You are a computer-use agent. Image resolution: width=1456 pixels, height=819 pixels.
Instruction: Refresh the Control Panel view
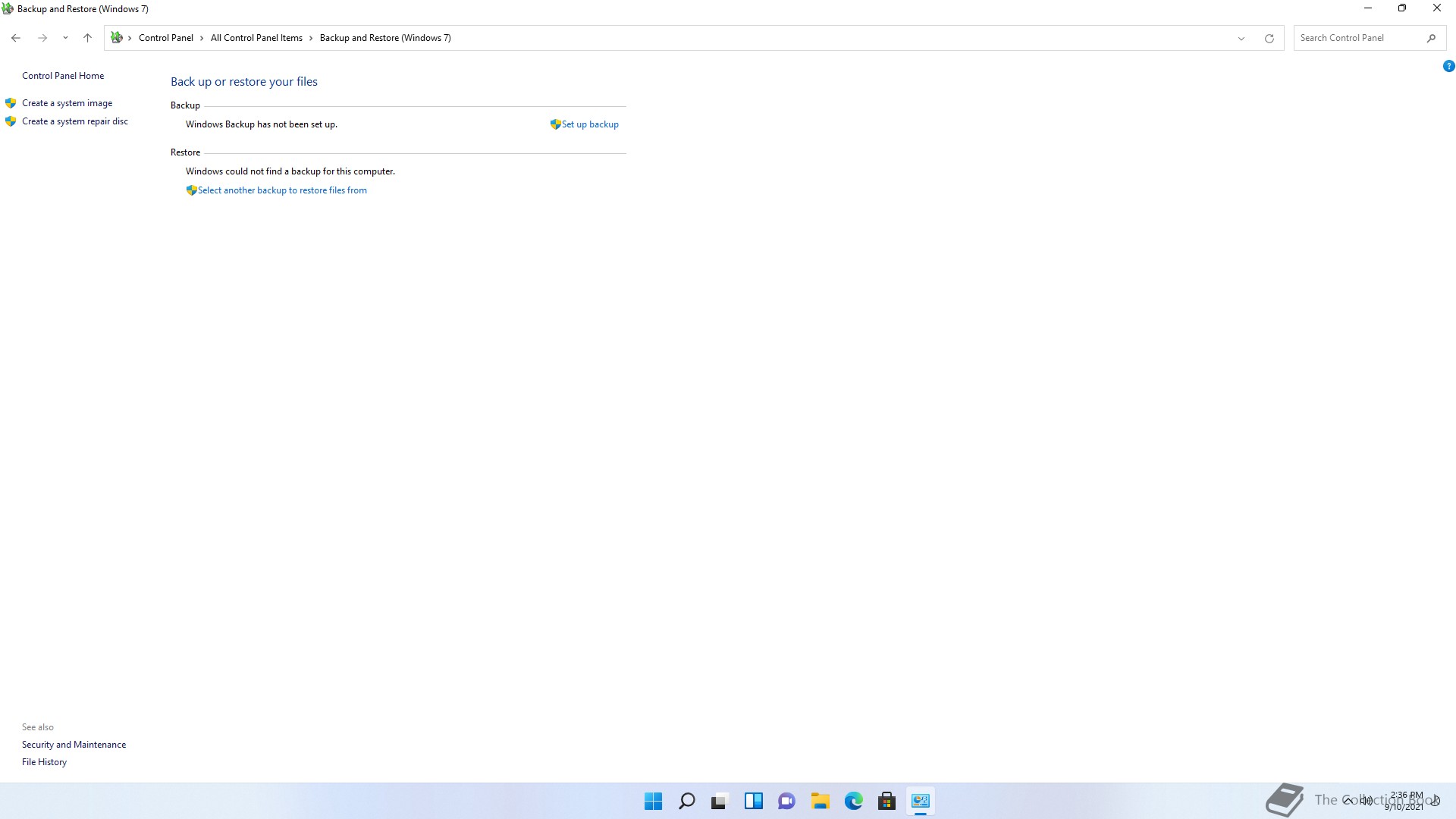[x=1269, y=38]
